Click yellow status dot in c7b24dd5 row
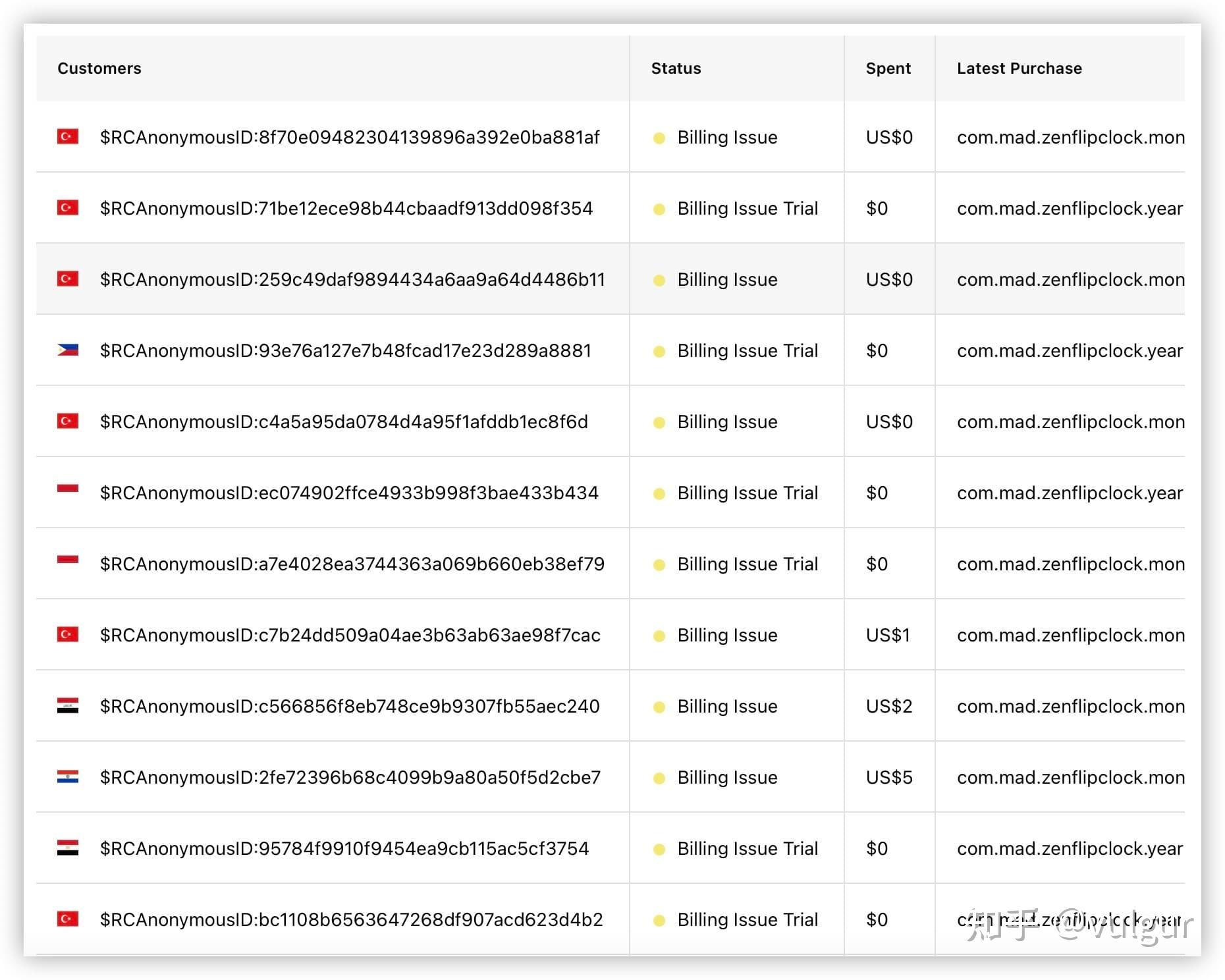This screenshot has width=1225, height=980. 659,636
